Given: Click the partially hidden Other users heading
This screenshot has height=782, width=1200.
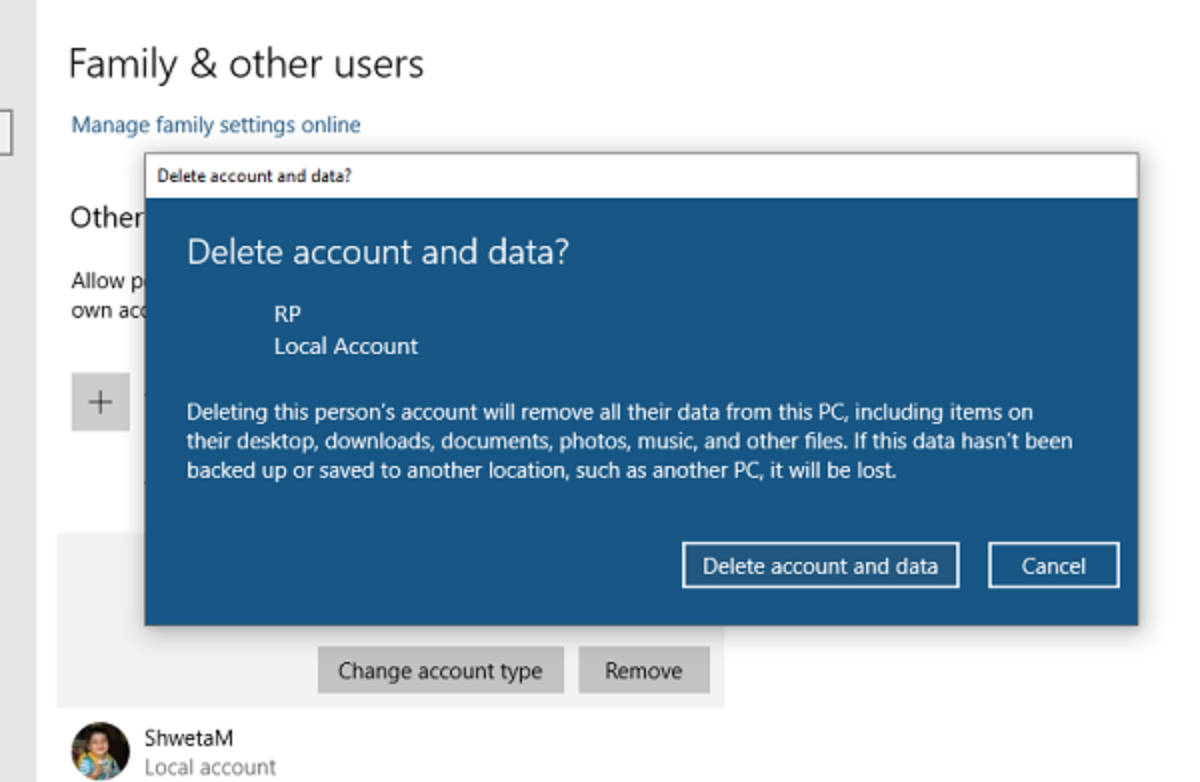Looking at the screenshot, I should point(106,218).
